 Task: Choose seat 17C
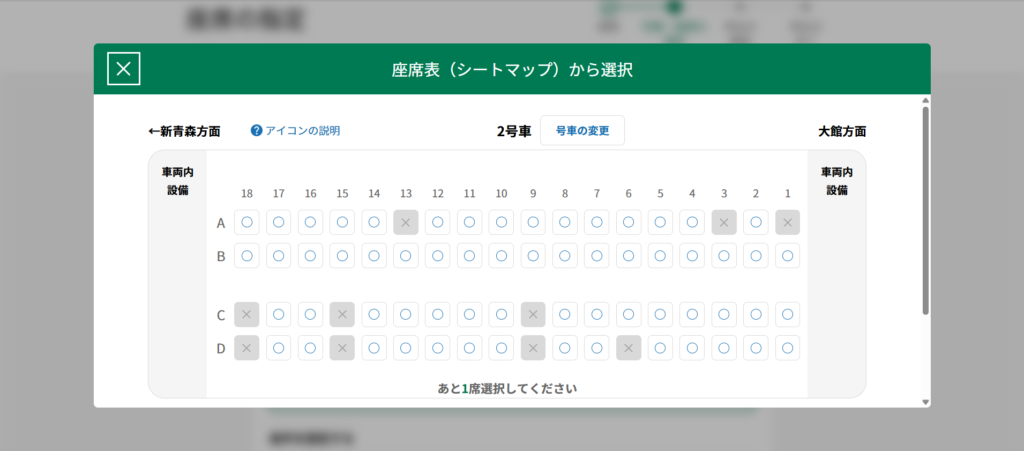(x=279, y=315)
